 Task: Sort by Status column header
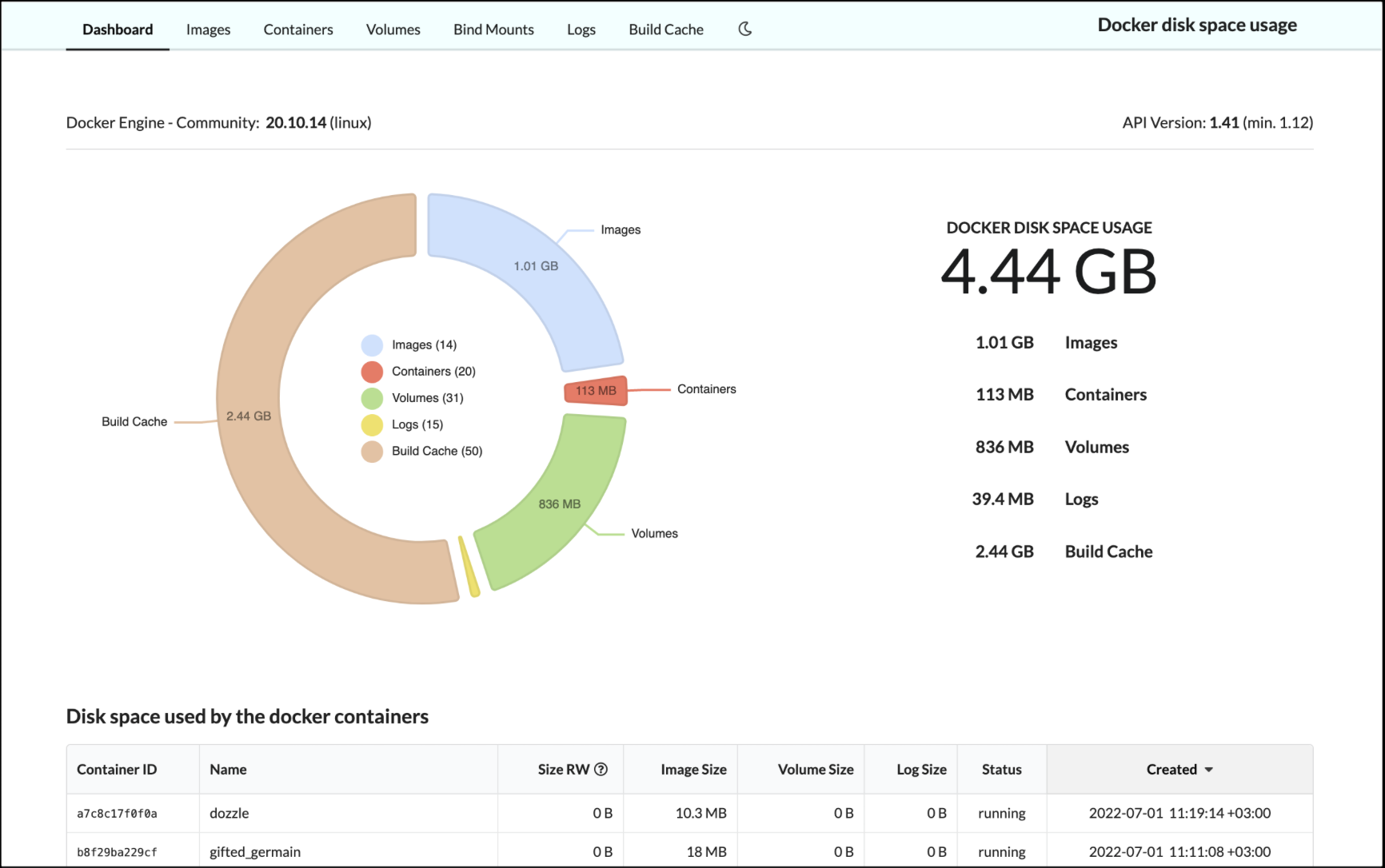(x=1001, y=770)
